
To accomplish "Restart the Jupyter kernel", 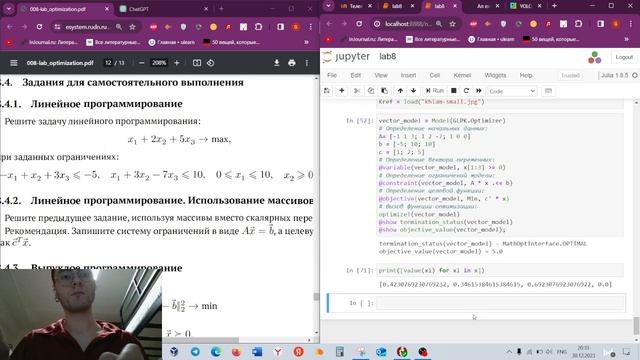I will pos(466,91).
